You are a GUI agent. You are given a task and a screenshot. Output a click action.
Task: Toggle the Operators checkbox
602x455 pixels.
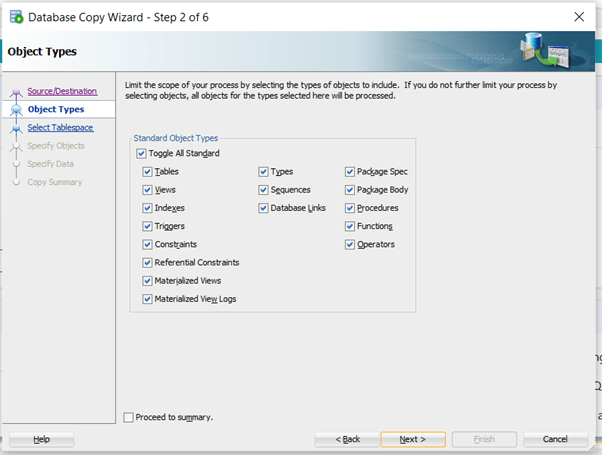[x=351, y=244]
